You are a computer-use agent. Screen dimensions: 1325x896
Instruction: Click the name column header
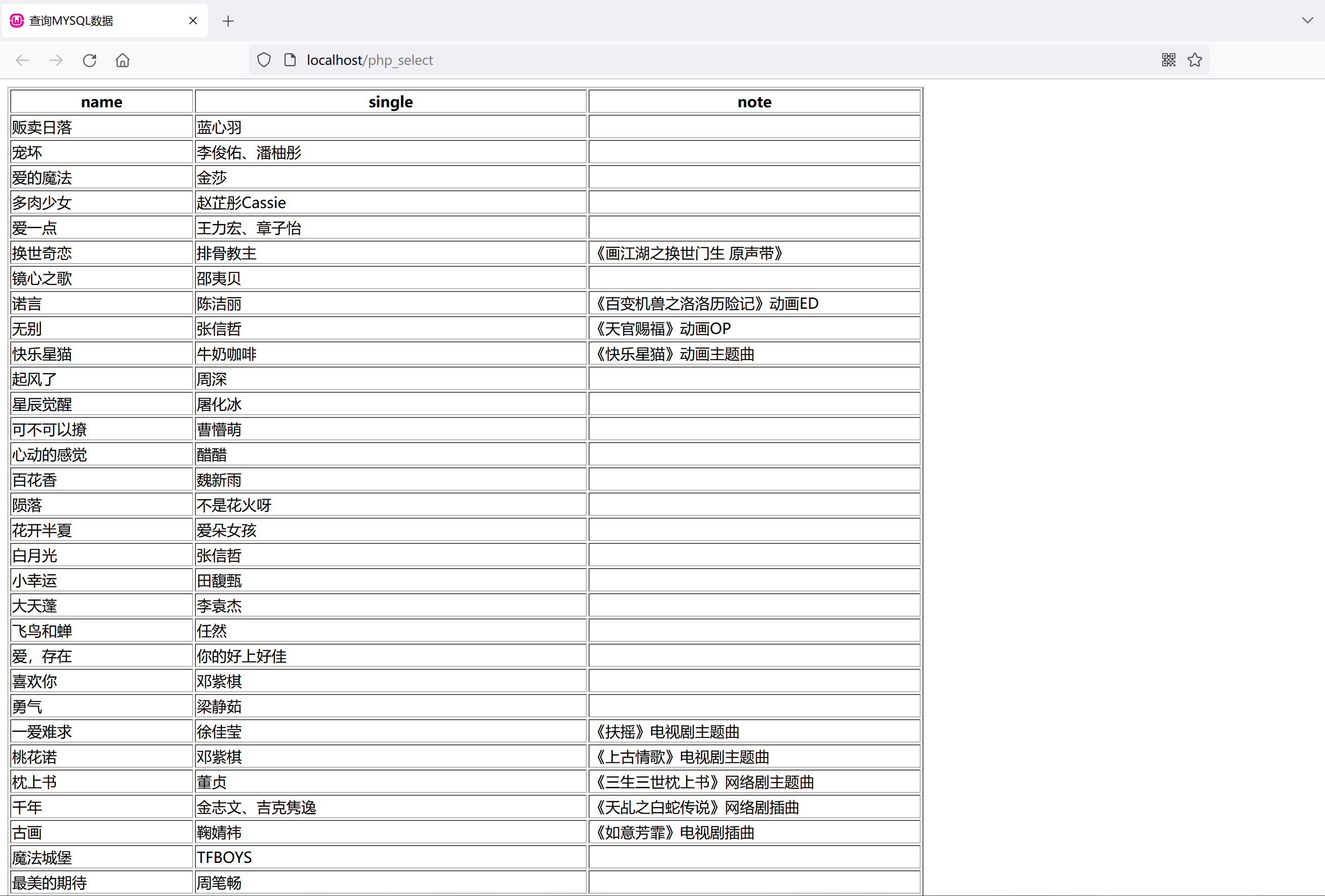click(102, 102)
